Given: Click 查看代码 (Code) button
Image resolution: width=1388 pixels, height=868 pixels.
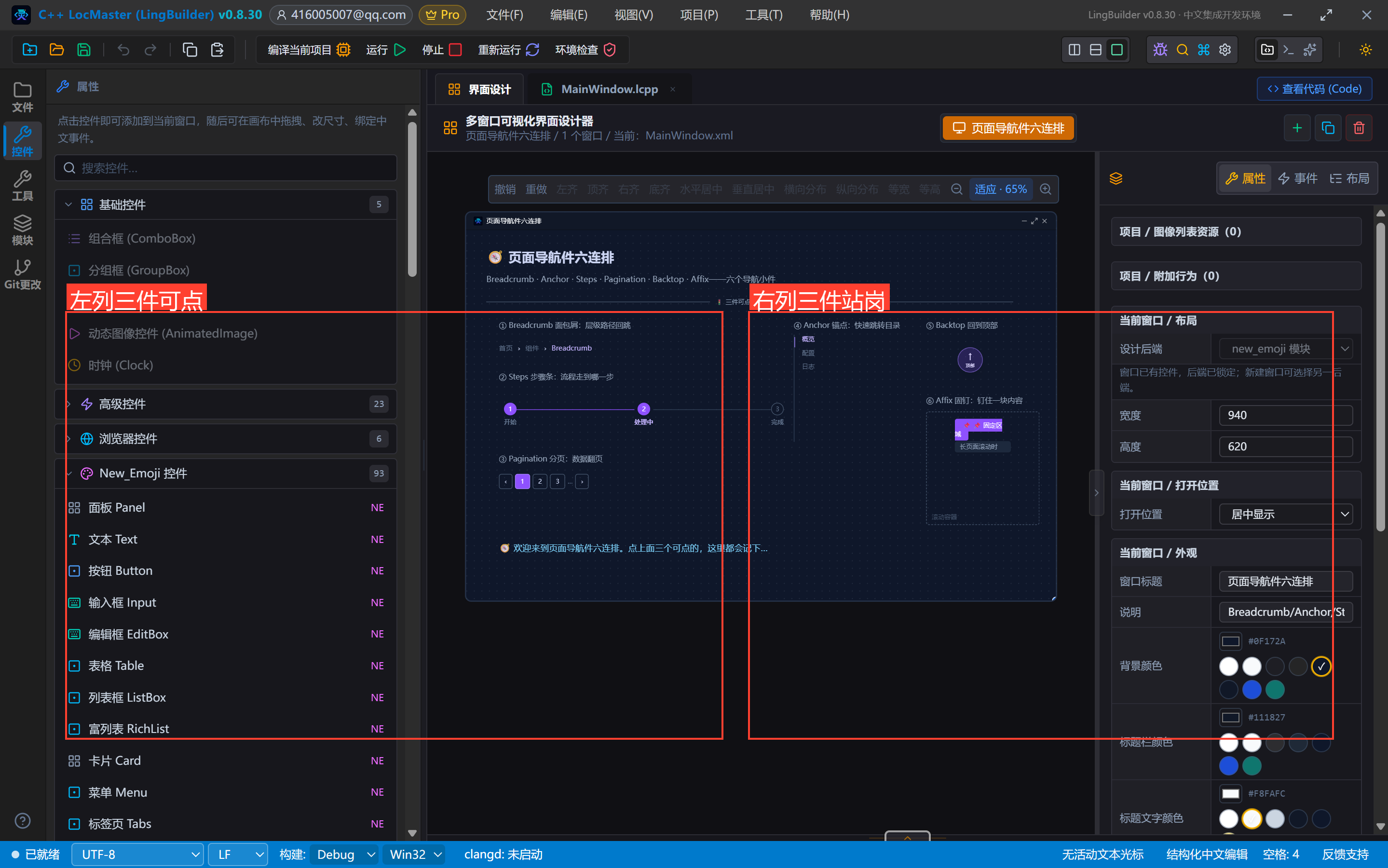Looking at the screenshot, I should [x=1315, y=89].
